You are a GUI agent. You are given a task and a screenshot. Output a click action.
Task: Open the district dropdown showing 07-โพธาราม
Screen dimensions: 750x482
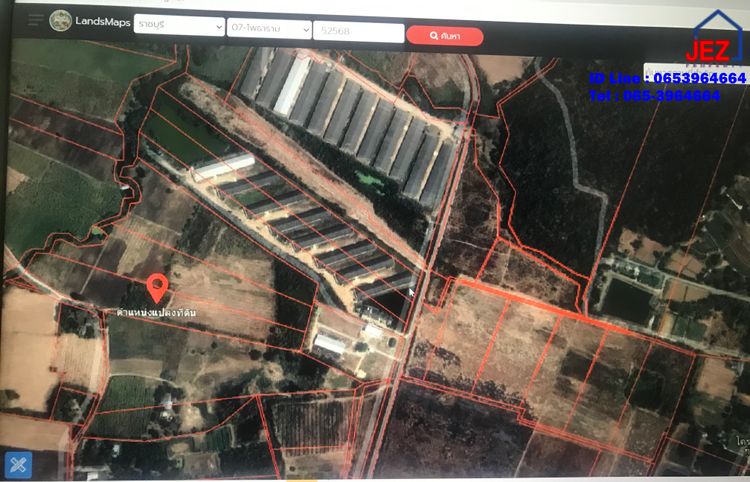269,28
